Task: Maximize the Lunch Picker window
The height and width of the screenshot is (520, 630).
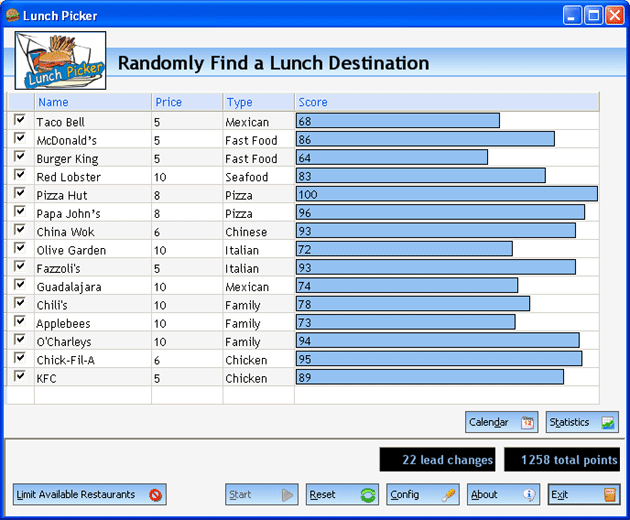Action: (x=593, y=16)
